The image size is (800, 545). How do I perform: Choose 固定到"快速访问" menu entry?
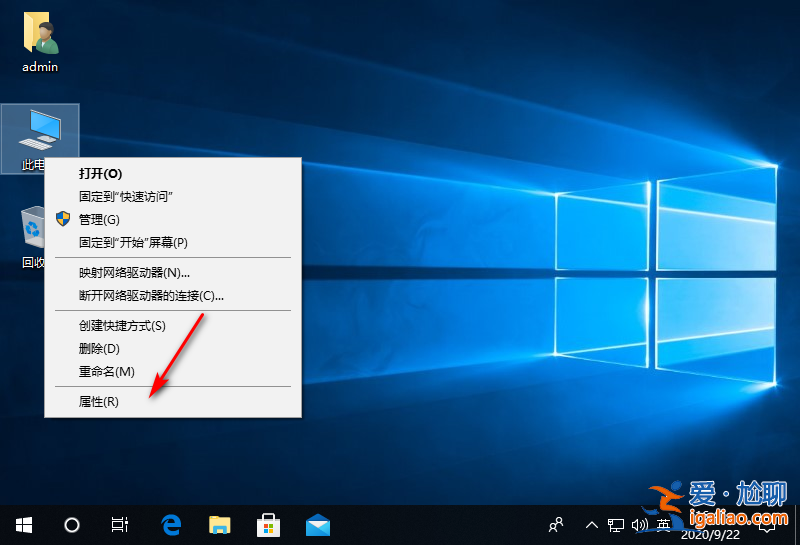pos(173,196)
